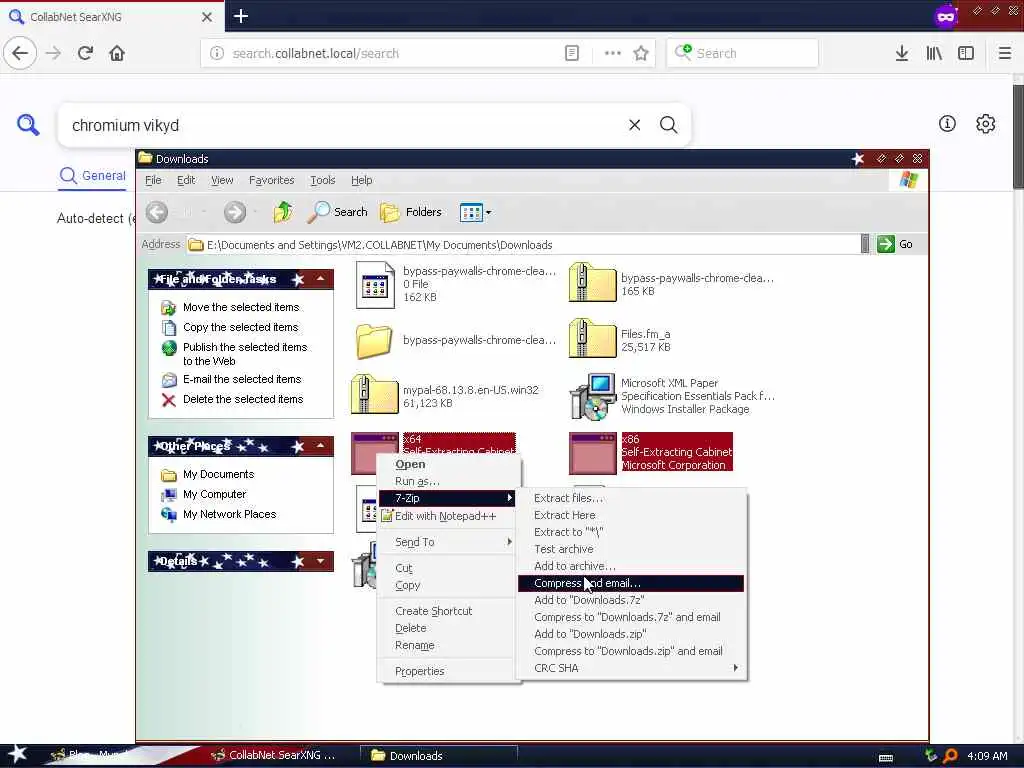Switch to General tab in SearXNG
This screenshot has height=768, width=1024.
(93, 176)
